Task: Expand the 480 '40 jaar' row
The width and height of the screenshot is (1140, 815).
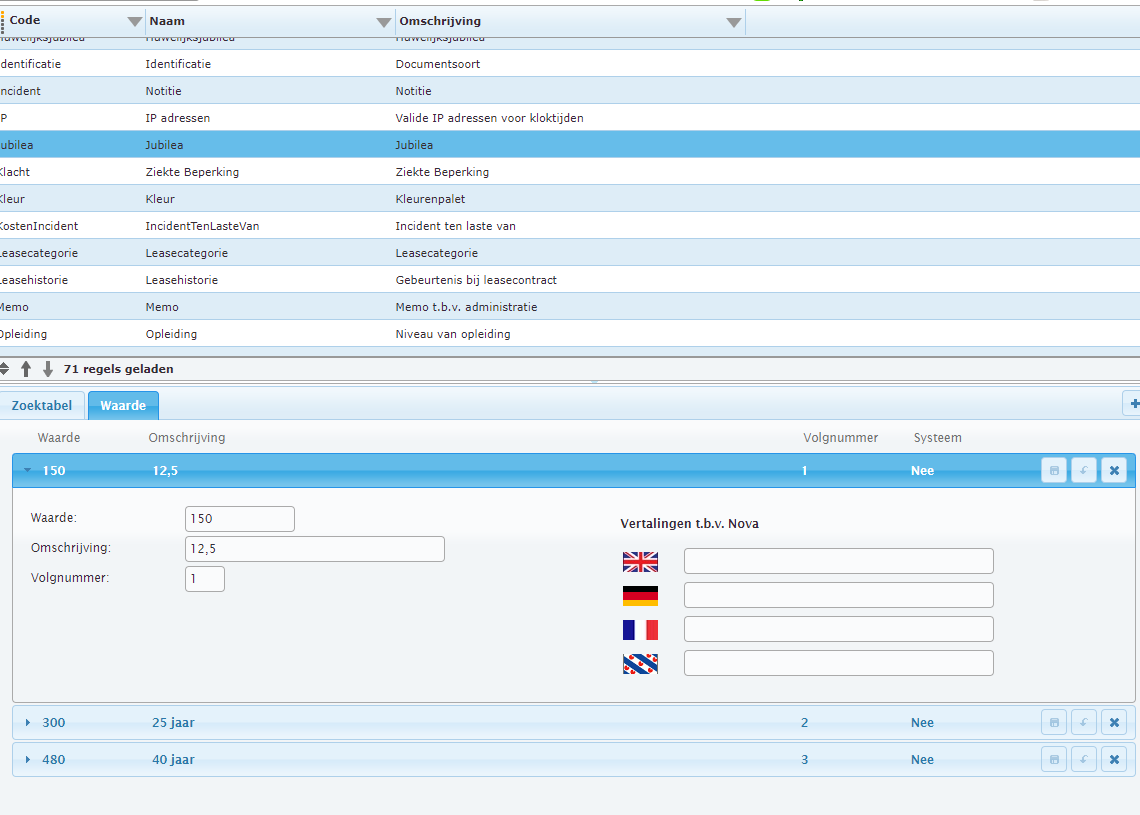Action: [28, 760]
